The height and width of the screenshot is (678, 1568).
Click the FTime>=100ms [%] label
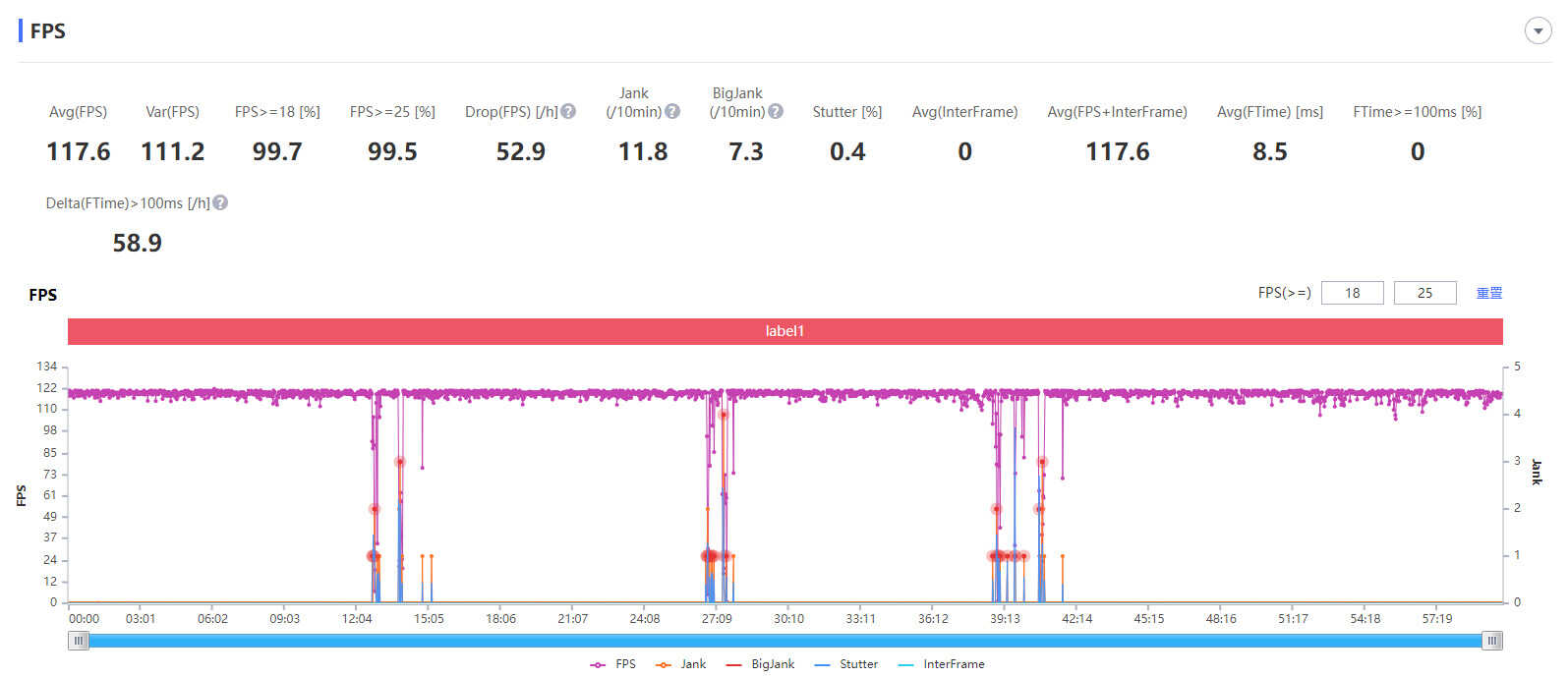click(x=1417, y=112)
